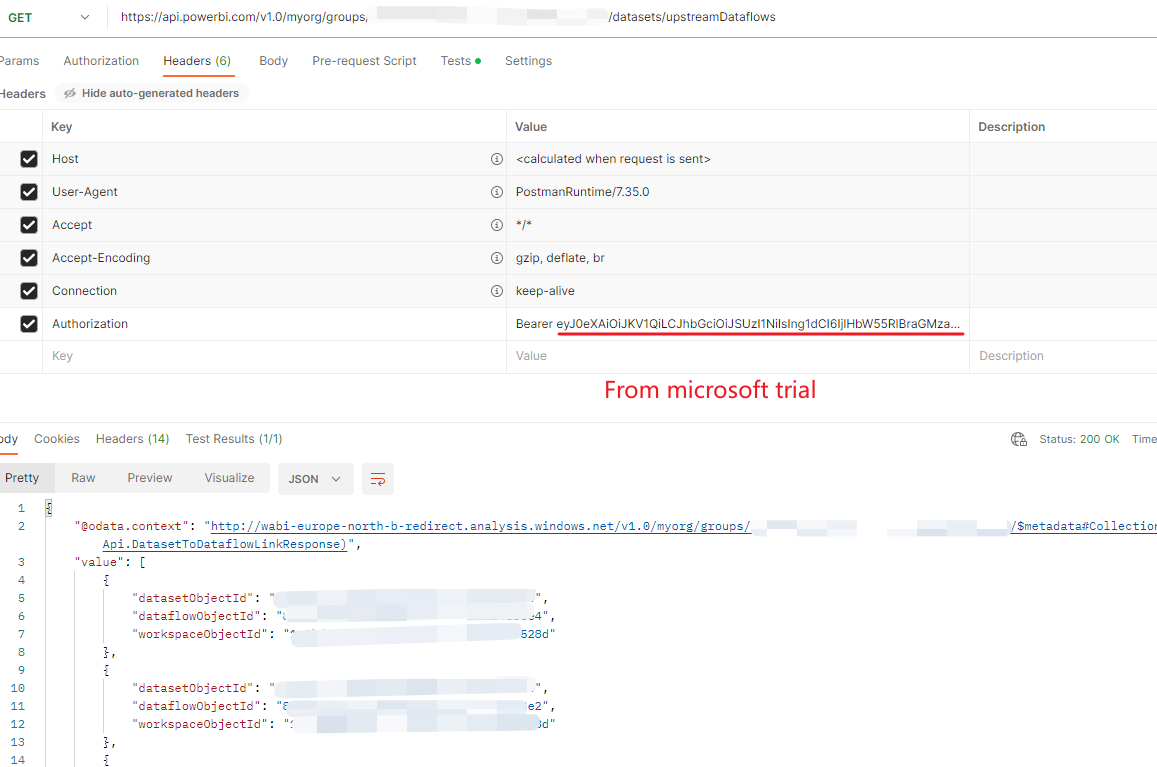
Task: Click the Api.DatasetToDataflowLinkResponse link
Action: coord(224,544)
